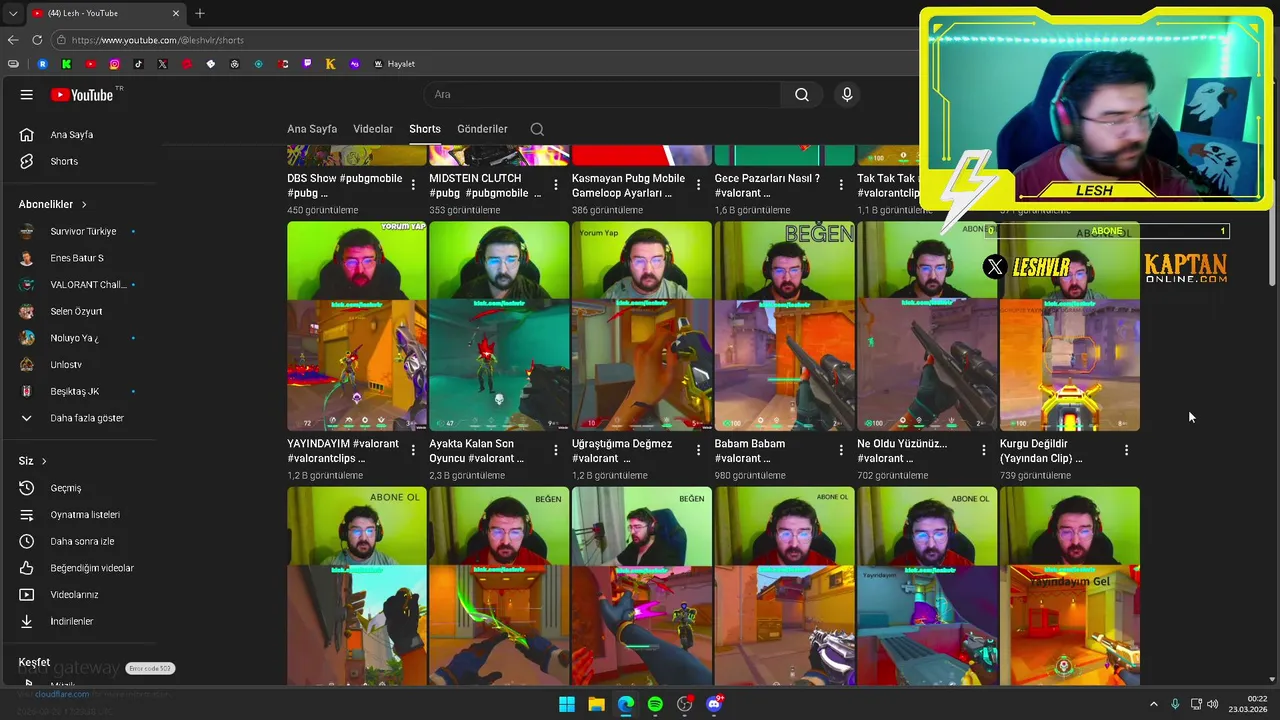The height and width of the screenshot is (720, 1280).
Task: Show hidden system tray icons
Action: (1153, 704)
